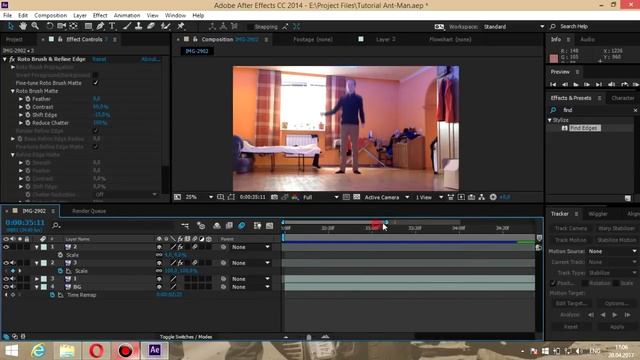This screenshot has height=360, width=640.
Task: Open the After Effects taskbar icon
Action: click(154, 350)
